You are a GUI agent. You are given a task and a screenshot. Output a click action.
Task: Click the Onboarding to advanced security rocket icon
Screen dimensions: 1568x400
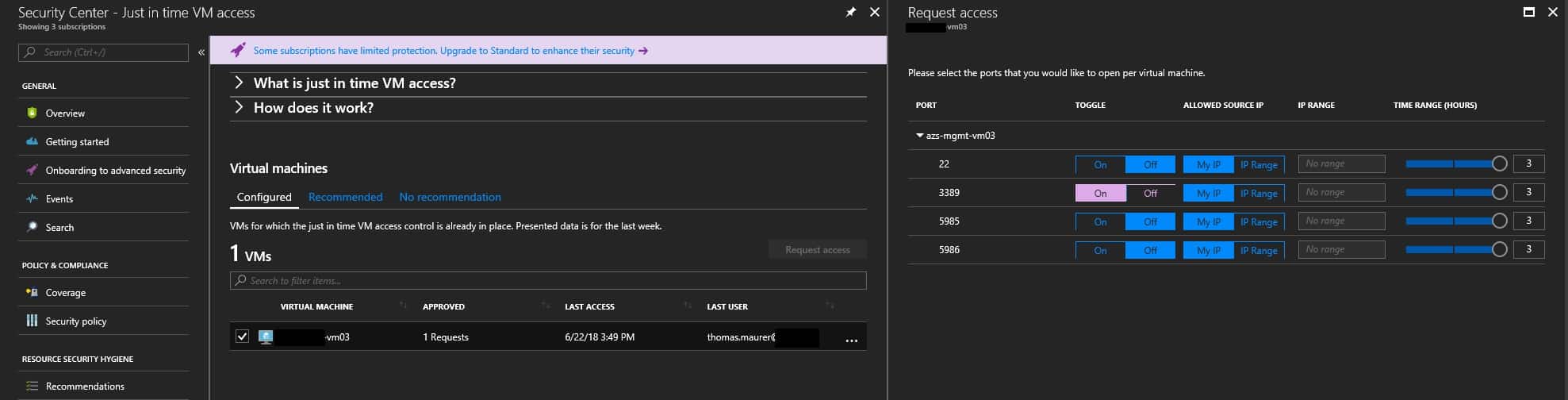(x=32, y=170)
